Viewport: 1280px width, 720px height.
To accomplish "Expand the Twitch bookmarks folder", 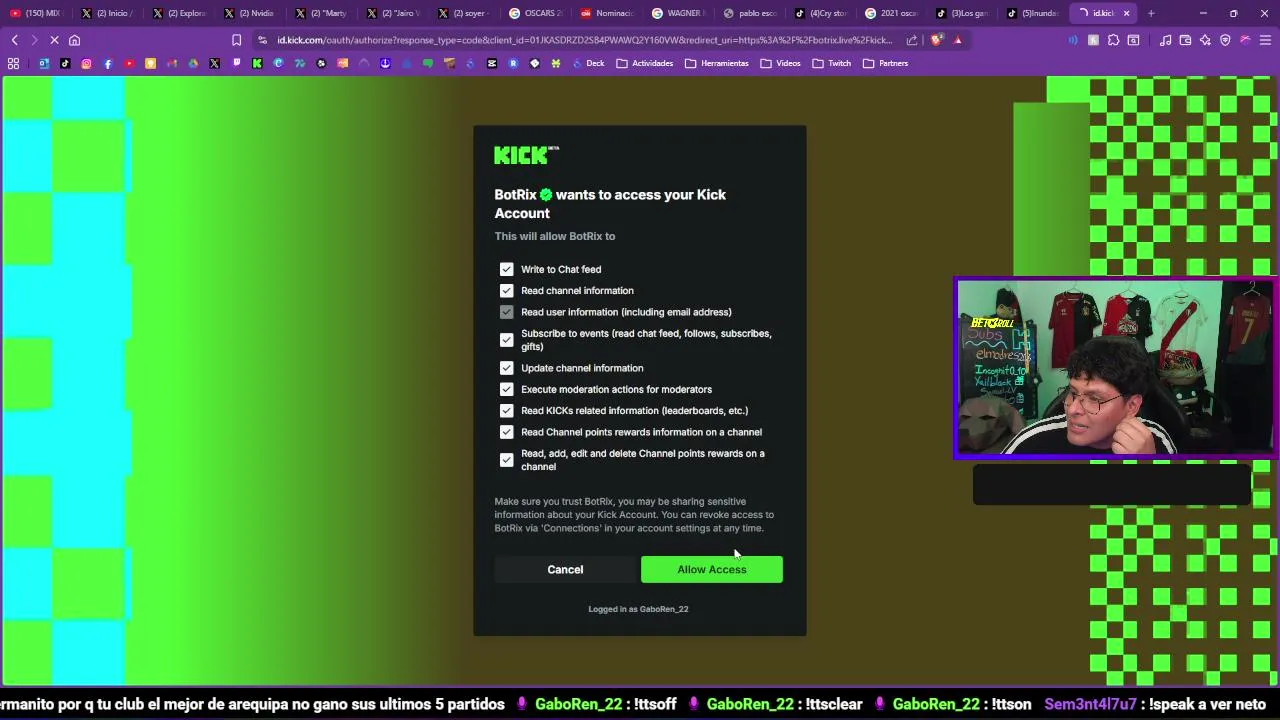I will [832, 63].
